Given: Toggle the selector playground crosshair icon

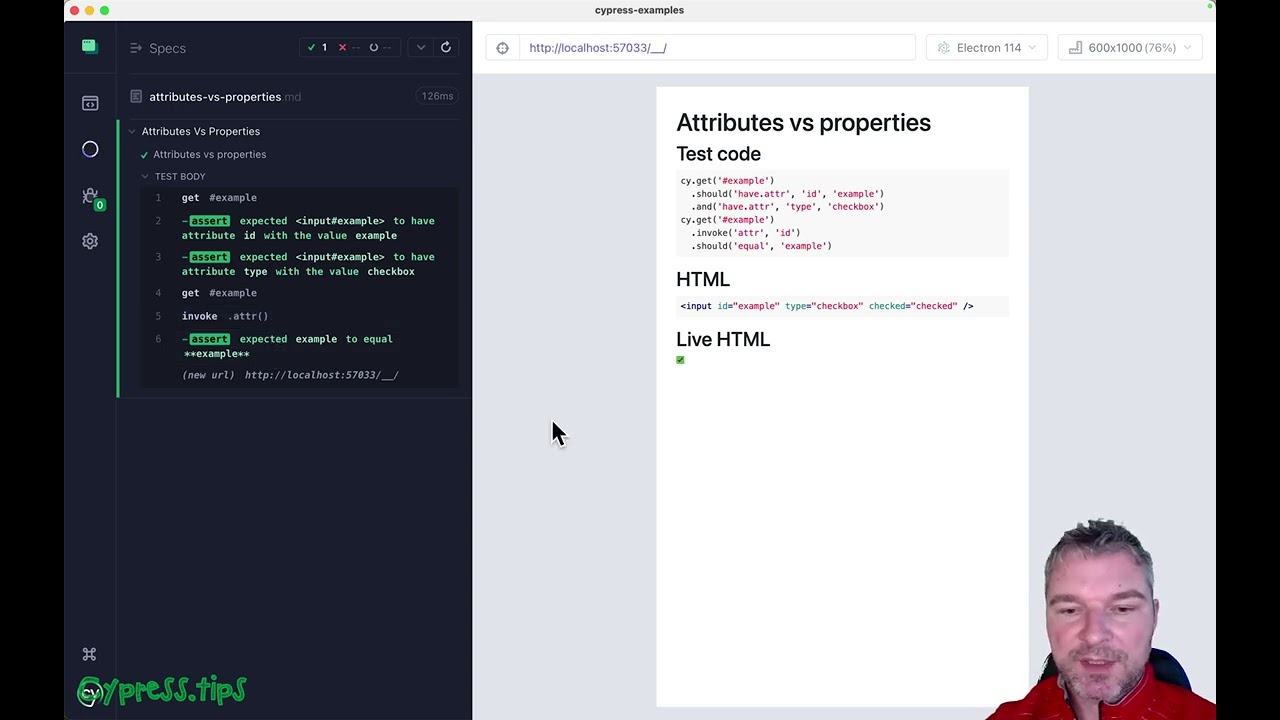Looking at the screenshot, I should pyautogui.click(x=502, y=48).
